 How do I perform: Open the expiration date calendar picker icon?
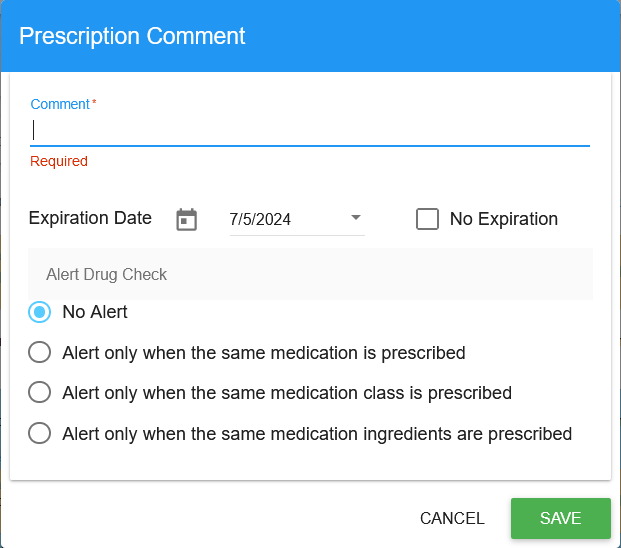coord(187,220)
